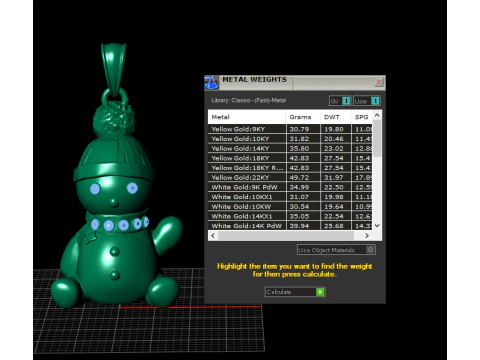This screenshot has height=360, width=480.
Task: Select the White Gold:10KW row
Action: tap(290, 206)
